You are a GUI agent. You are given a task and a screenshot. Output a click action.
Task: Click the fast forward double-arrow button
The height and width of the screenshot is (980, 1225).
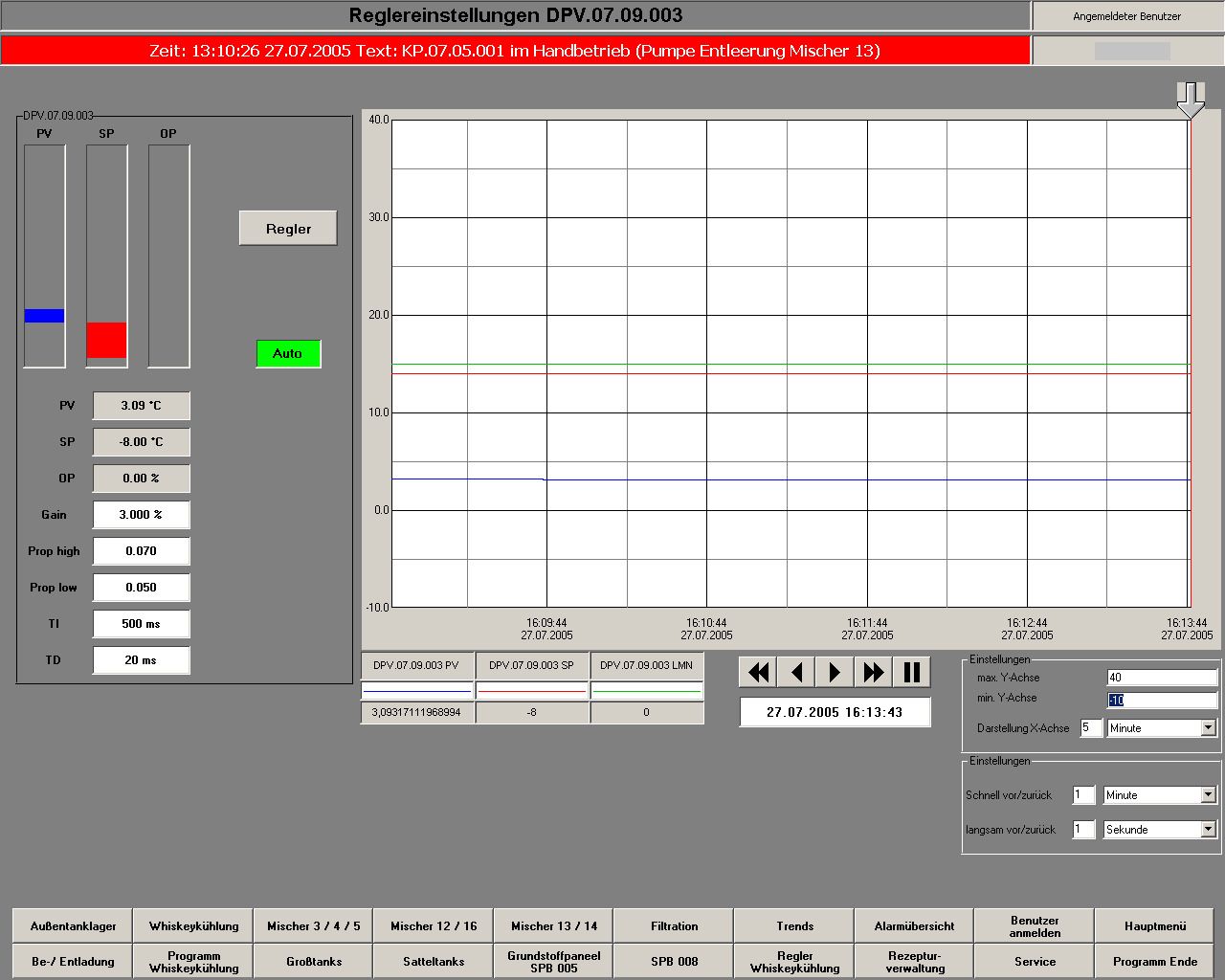point(873,673)
